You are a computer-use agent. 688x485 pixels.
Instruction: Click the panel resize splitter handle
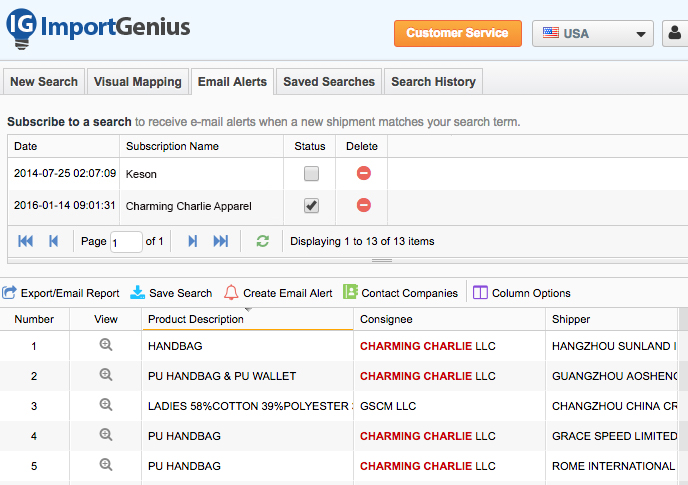[382, 260]
